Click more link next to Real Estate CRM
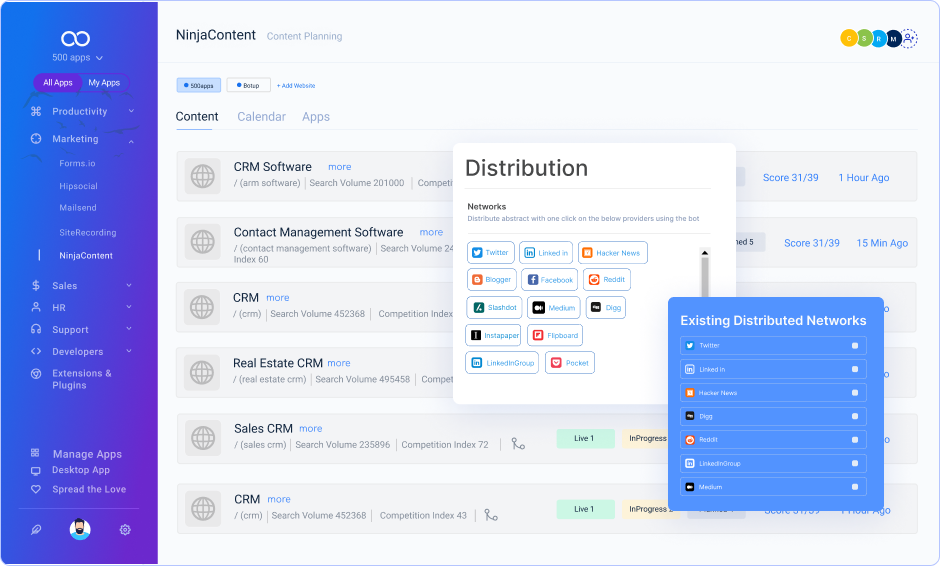Viewport: 940px width, 566px height. 339,363
